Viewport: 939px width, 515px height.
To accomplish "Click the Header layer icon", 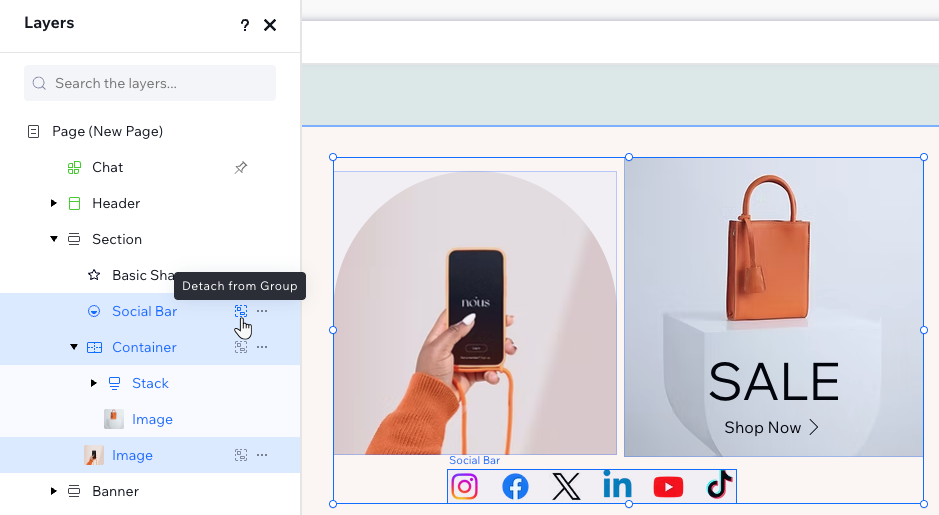I will click(74, 204).
